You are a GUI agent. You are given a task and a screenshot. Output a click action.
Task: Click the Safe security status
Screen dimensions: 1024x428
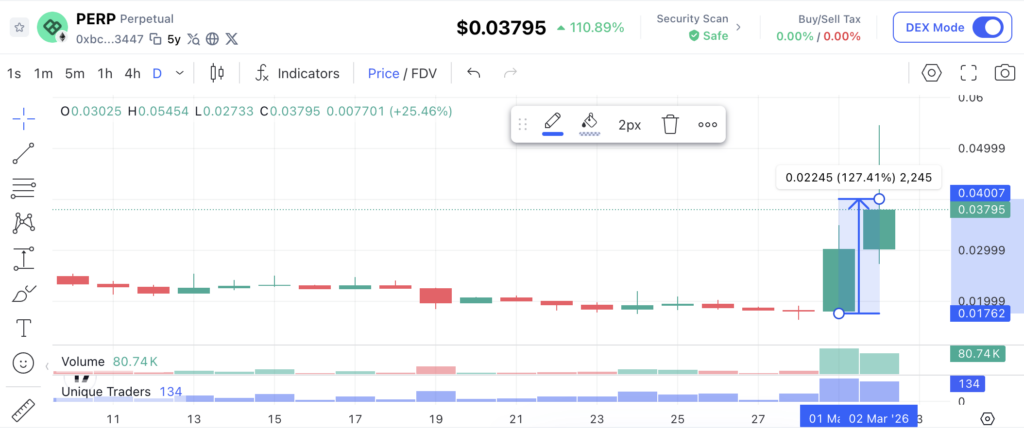click(x=709, y=36)
